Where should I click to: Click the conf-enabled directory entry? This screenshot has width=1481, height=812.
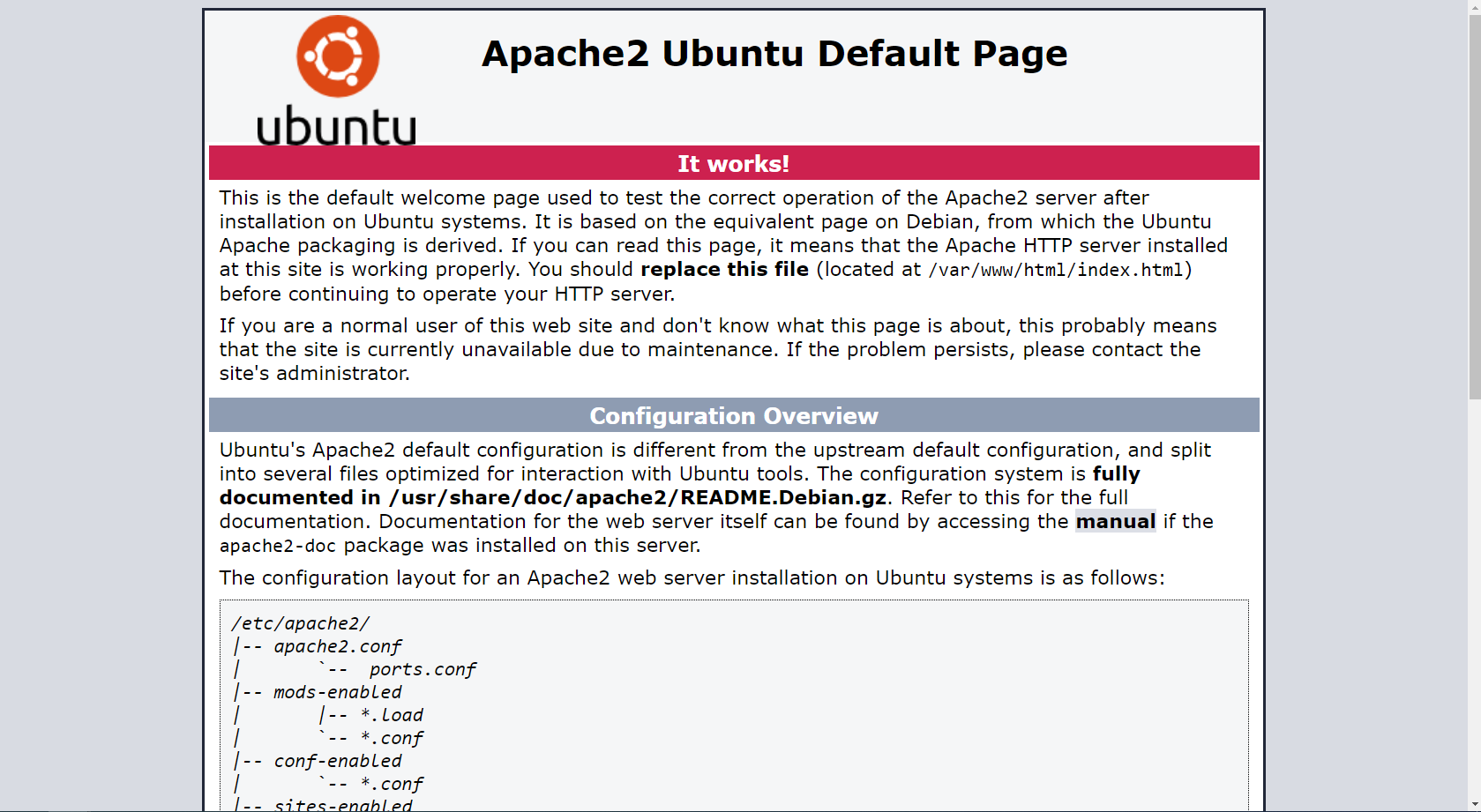click(335, 760)
